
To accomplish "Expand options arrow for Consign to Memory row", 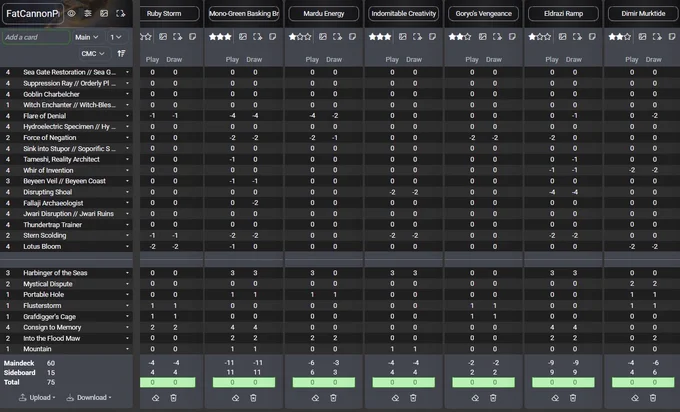I will (128, 327).
